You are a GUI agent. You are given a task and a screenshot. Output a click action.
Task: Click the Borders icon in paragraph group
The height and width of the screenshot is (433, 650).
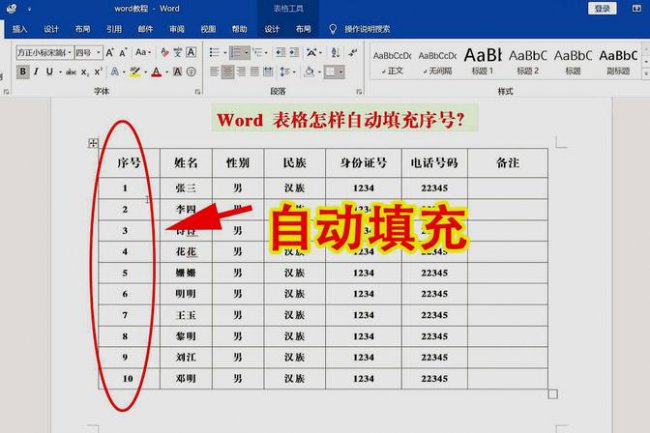(330, 72)
